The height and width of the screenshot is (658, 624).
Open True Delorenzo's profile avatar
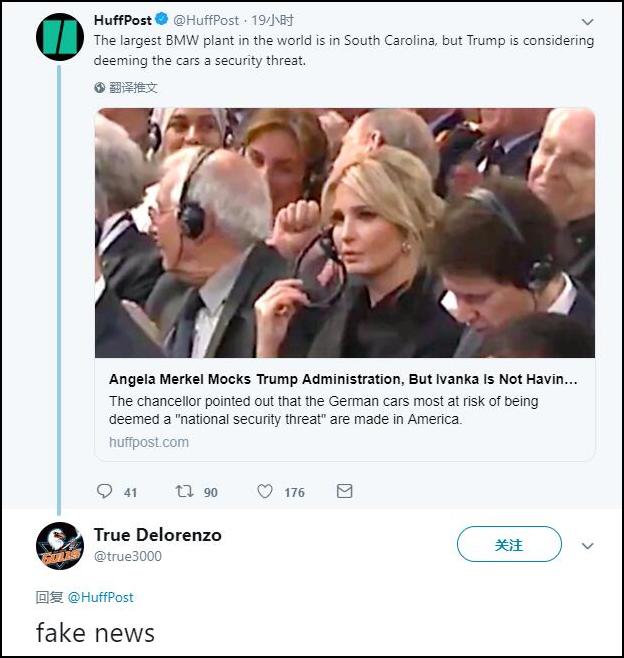tap(59, 546)
